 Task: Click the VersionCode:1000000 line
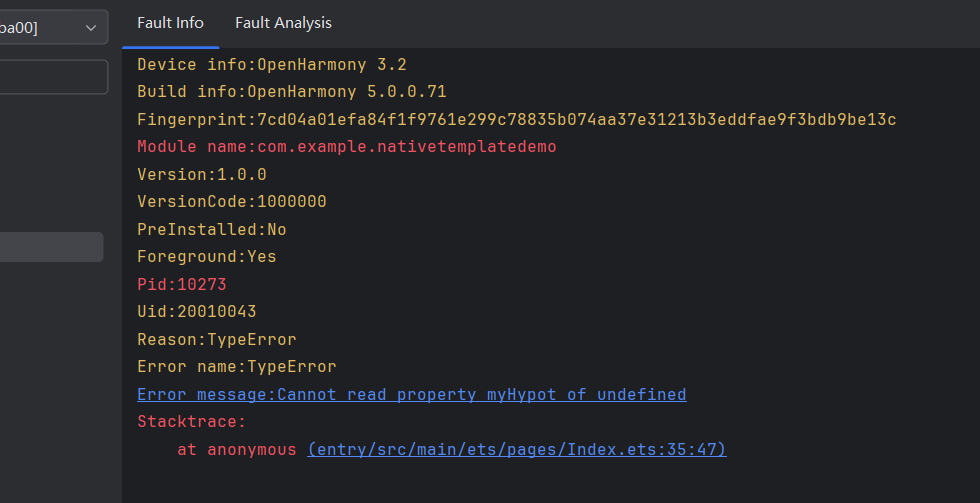click(x=231, y=202)
